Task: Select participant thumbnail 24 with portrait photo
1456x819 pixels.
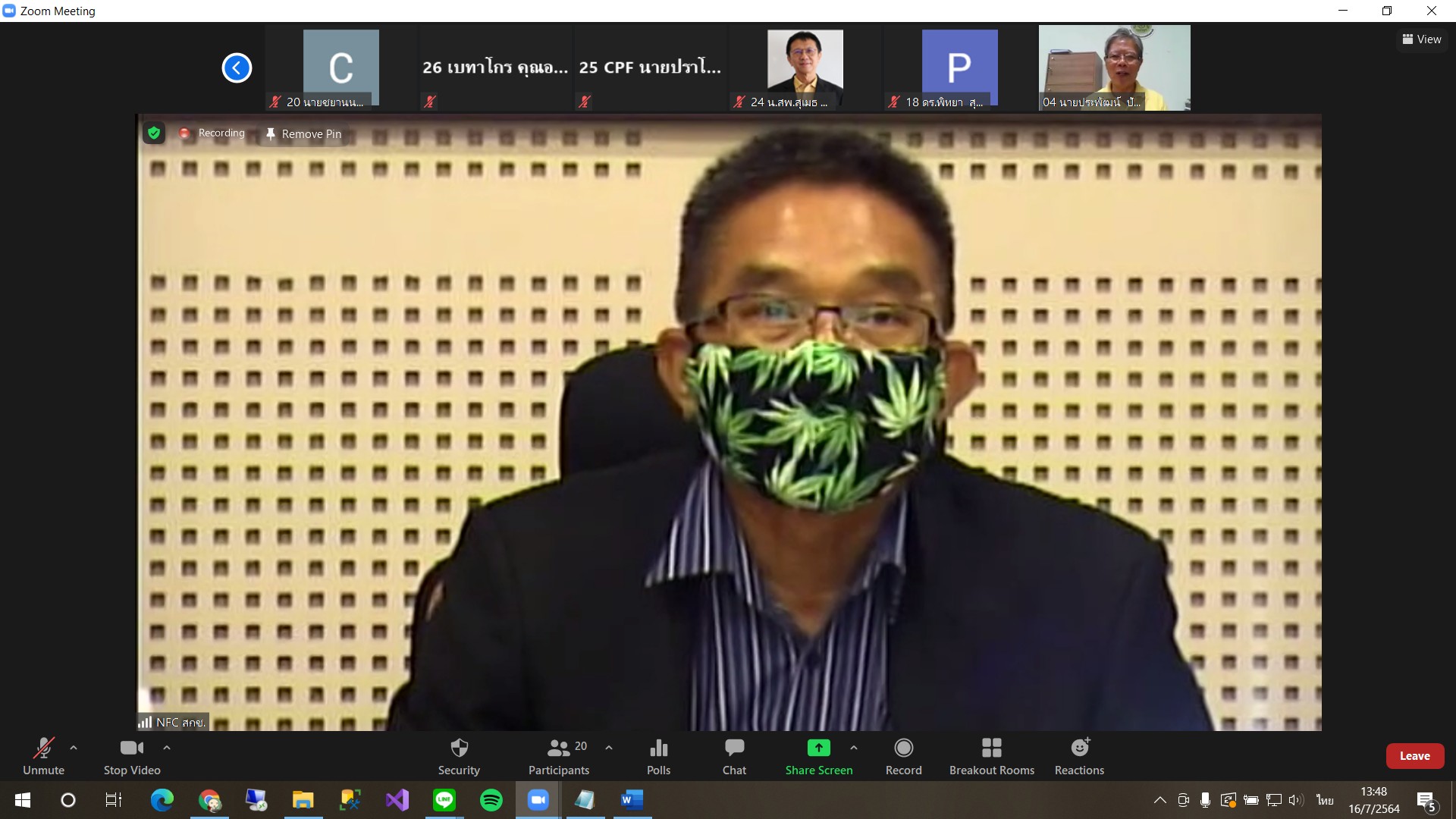Action: pyautogui.click(x=805, y=68)
